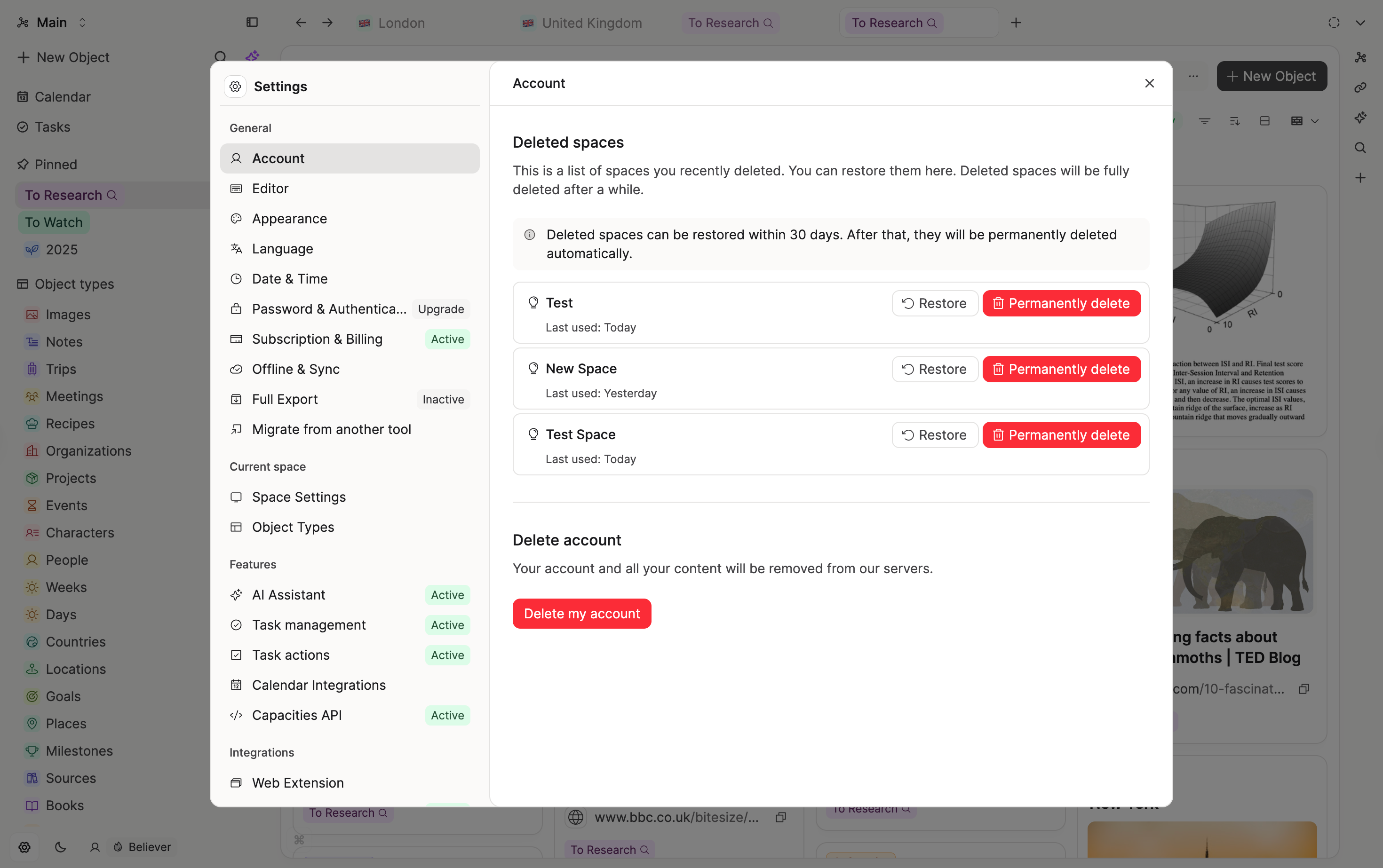Viewport: 1383px width, 868px height.
Task: Switch to the London tab
Action: (401, 23)
